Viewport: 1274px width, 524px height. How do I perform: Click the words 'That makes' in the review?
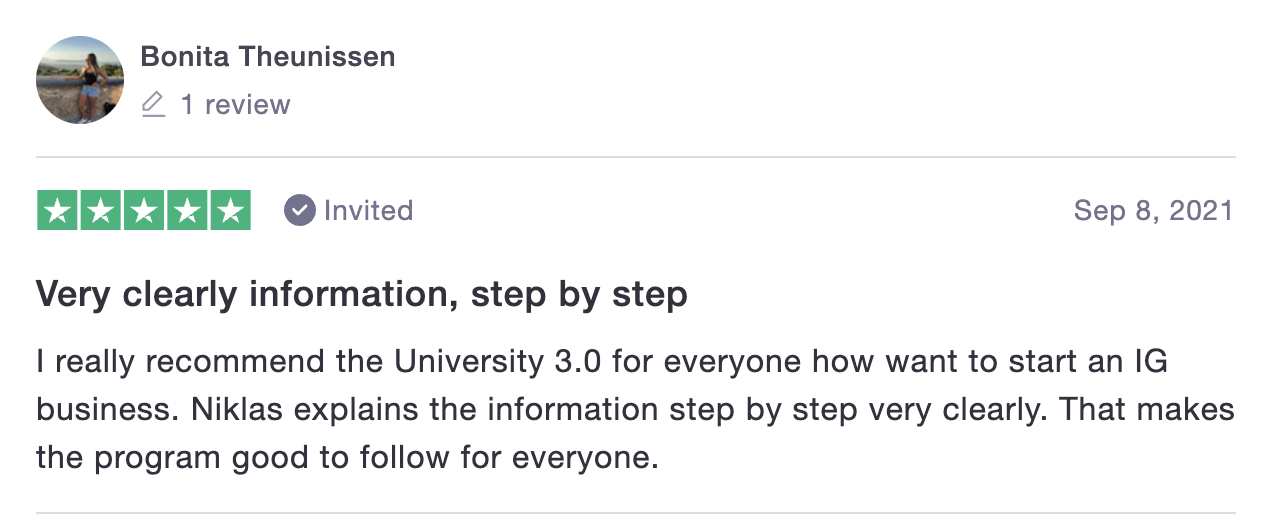(1148, 410)
